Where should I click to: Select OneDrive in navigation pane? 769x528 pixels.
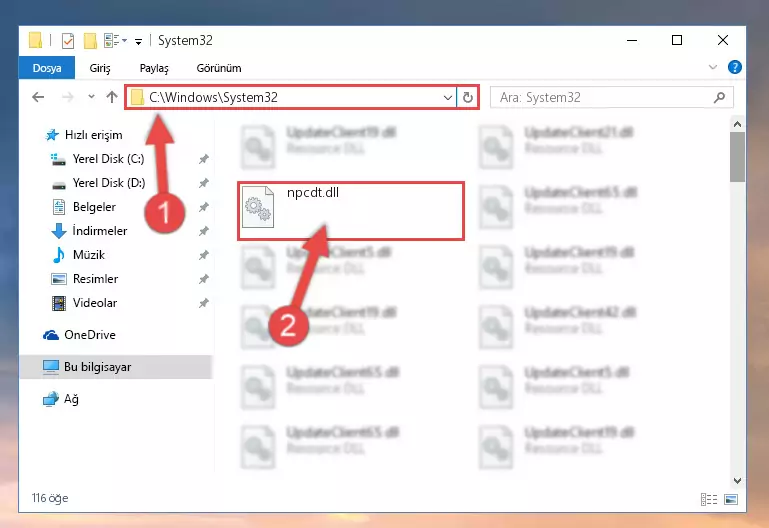pyautogui.click(x=90, y=335)
